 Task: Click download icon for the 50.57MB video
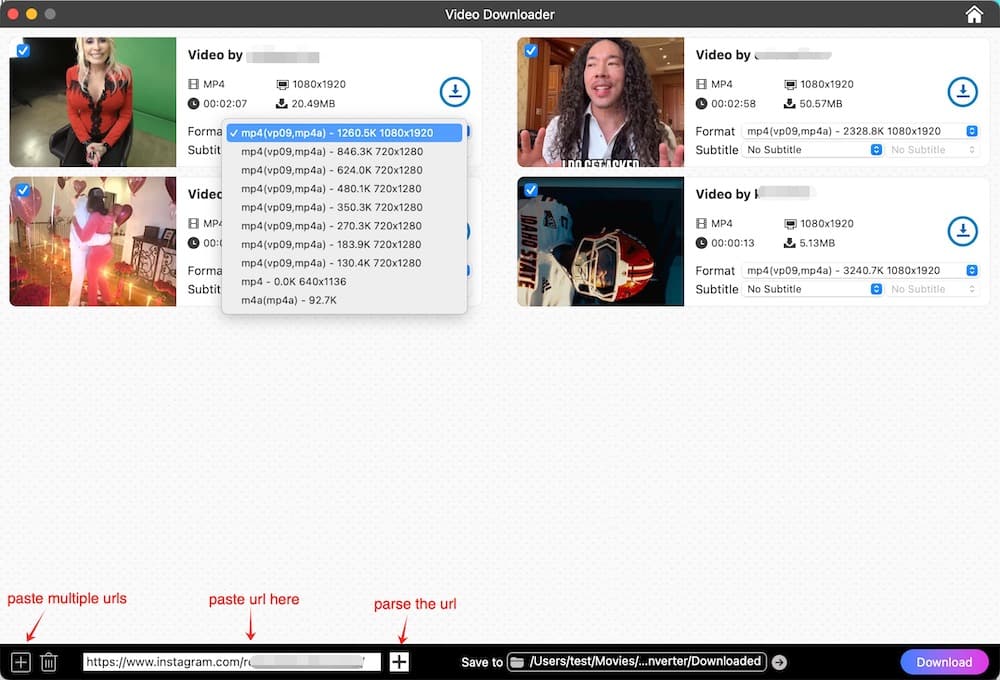pos(962,92)
